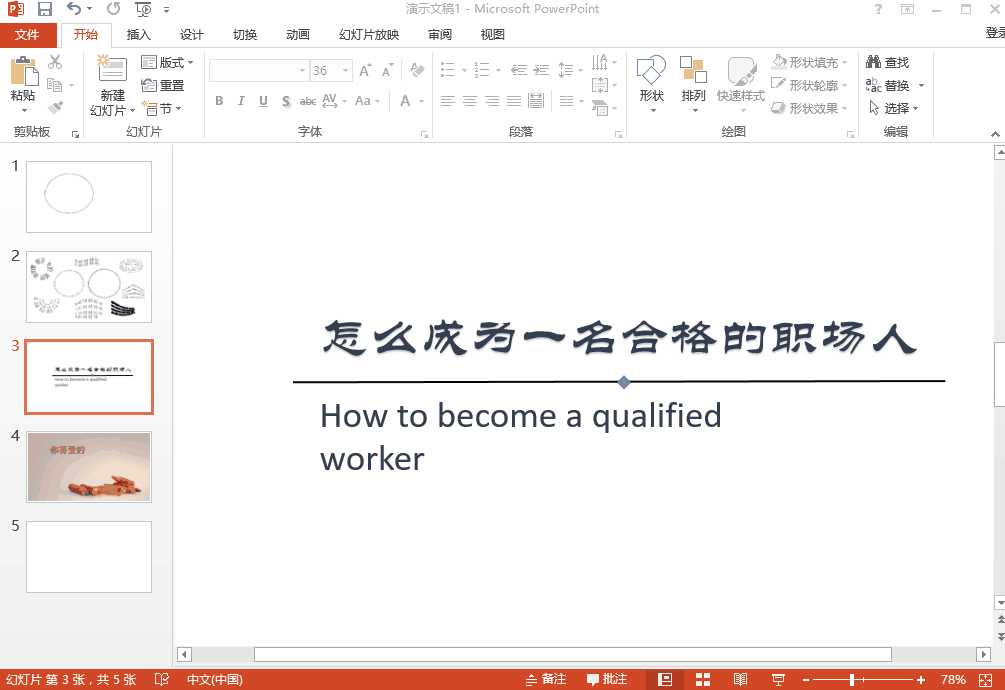
Task: Toggle bold formatting
Action: [x=219, y=101]
